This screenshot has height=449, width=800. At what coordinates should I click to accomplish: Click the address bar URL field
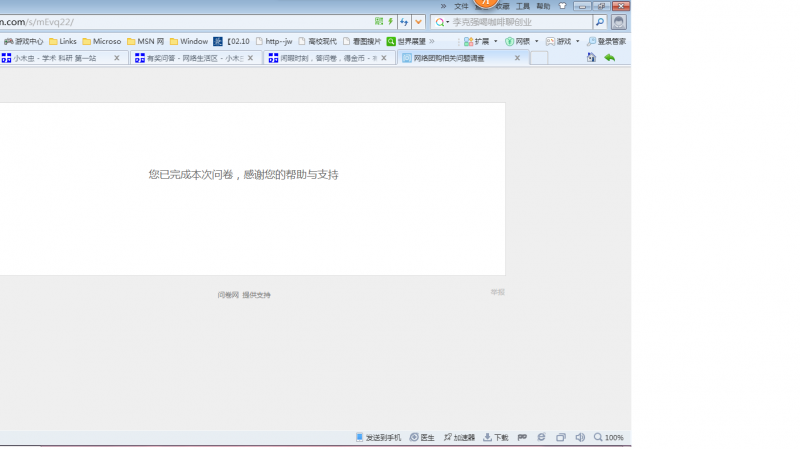point(184,22)
